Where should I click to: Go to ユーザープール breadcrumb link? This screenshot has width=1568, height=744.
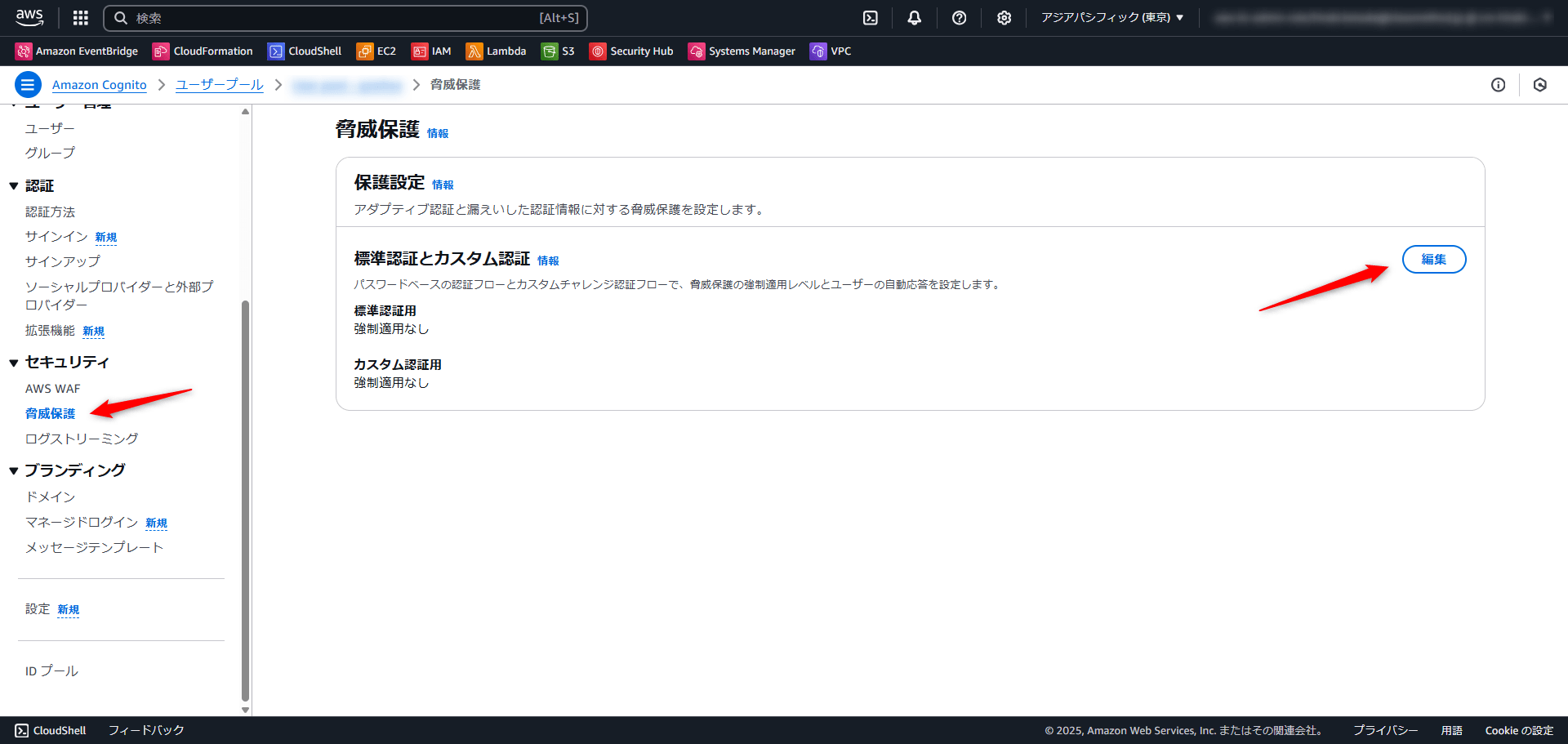pos(220,85)
